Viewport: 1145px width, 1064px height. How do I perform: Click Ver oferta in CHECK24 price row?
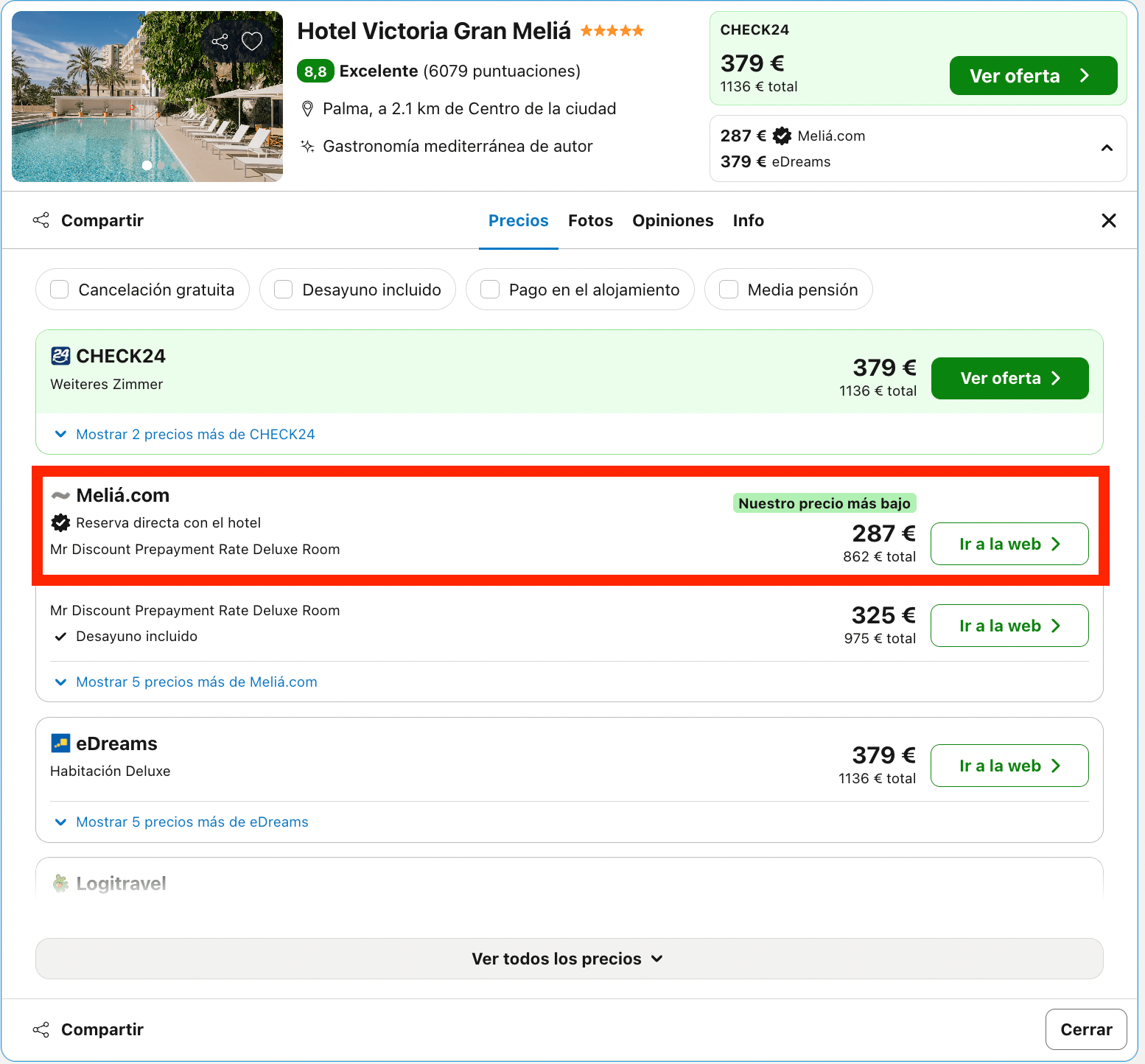click(x=1009, y=378)
